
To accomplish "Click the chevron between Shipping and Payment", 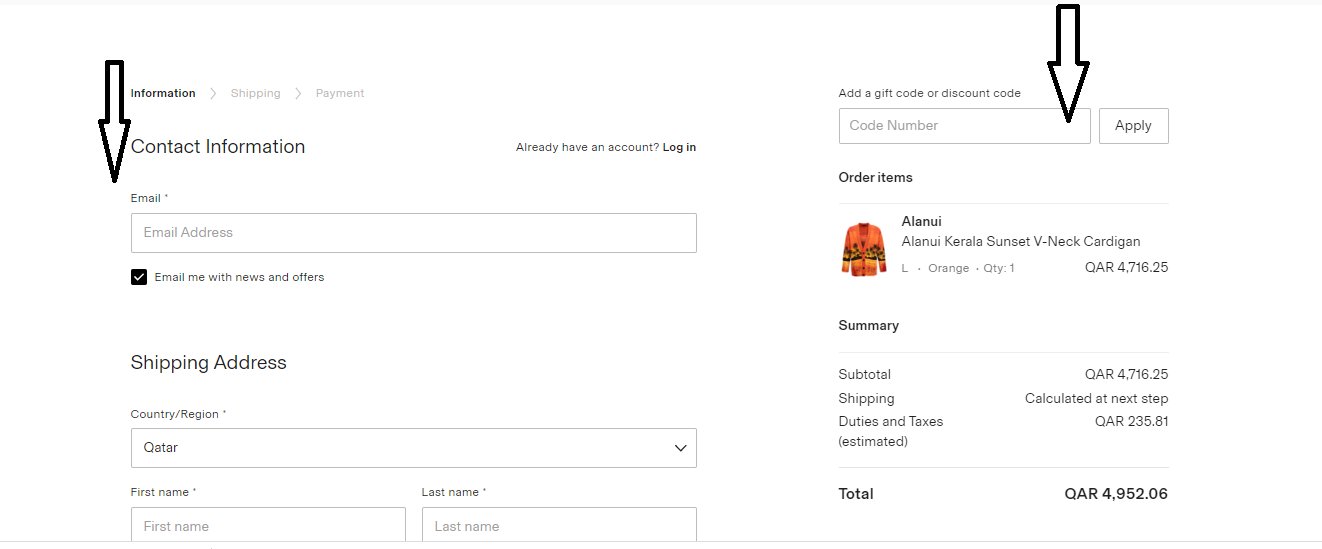I will (298, 94).
